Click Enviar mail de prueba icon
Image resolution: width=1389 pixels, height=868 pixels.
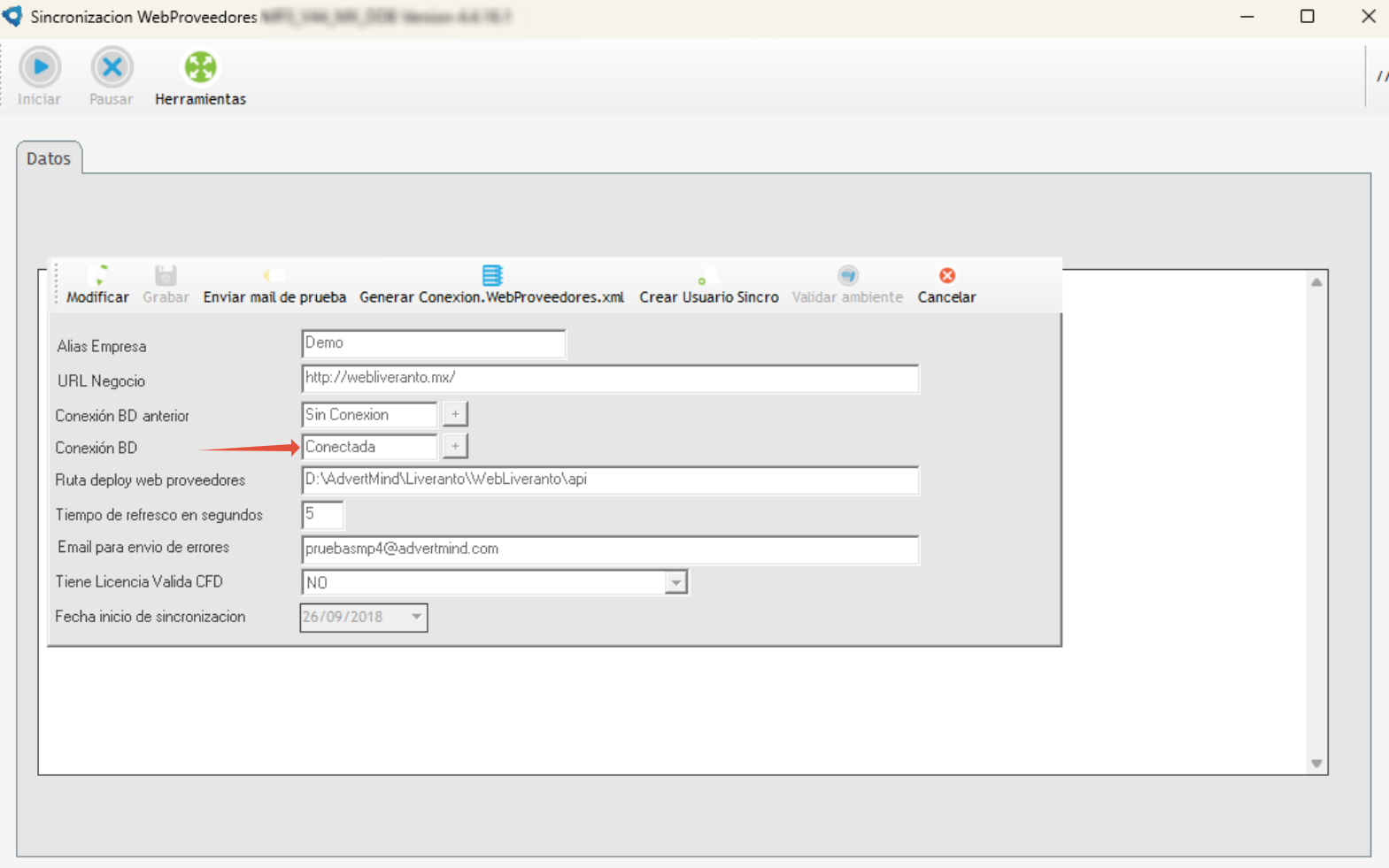(274, 275)
